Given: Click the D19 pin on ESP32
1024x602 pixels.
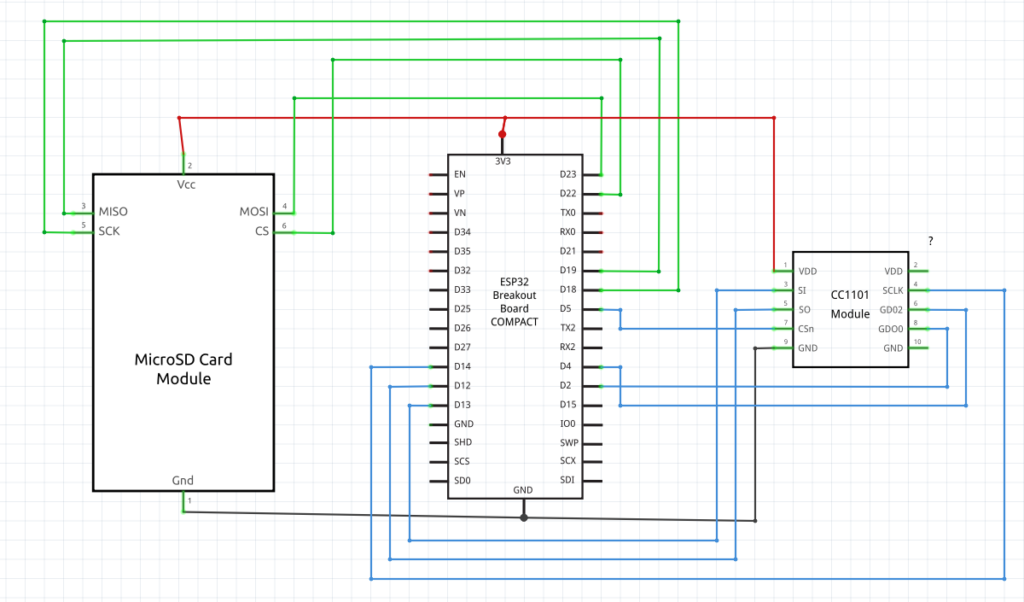Looking at the screenshot, I should point(568,270).
